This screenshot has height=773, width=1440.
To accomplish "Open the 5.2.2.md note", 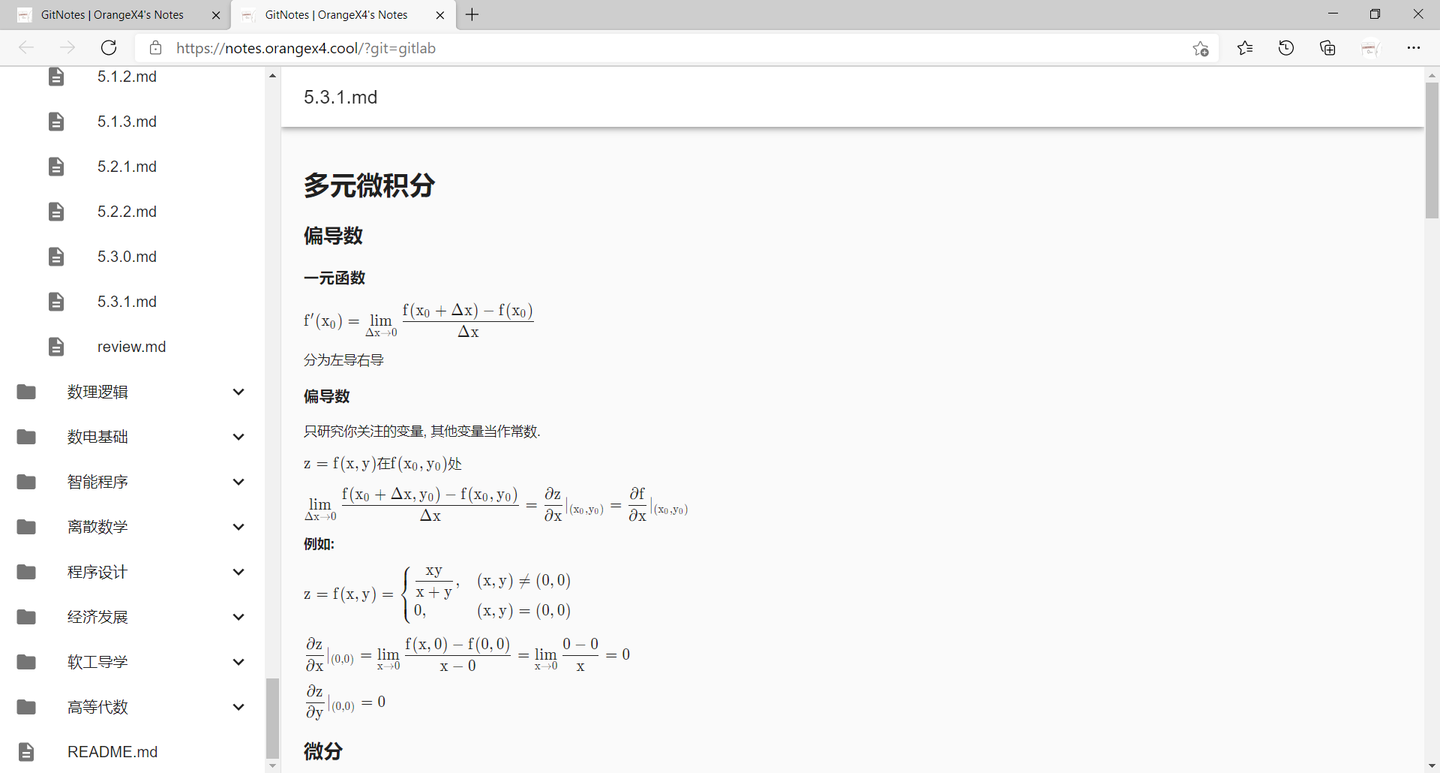I will coord(126,211).
